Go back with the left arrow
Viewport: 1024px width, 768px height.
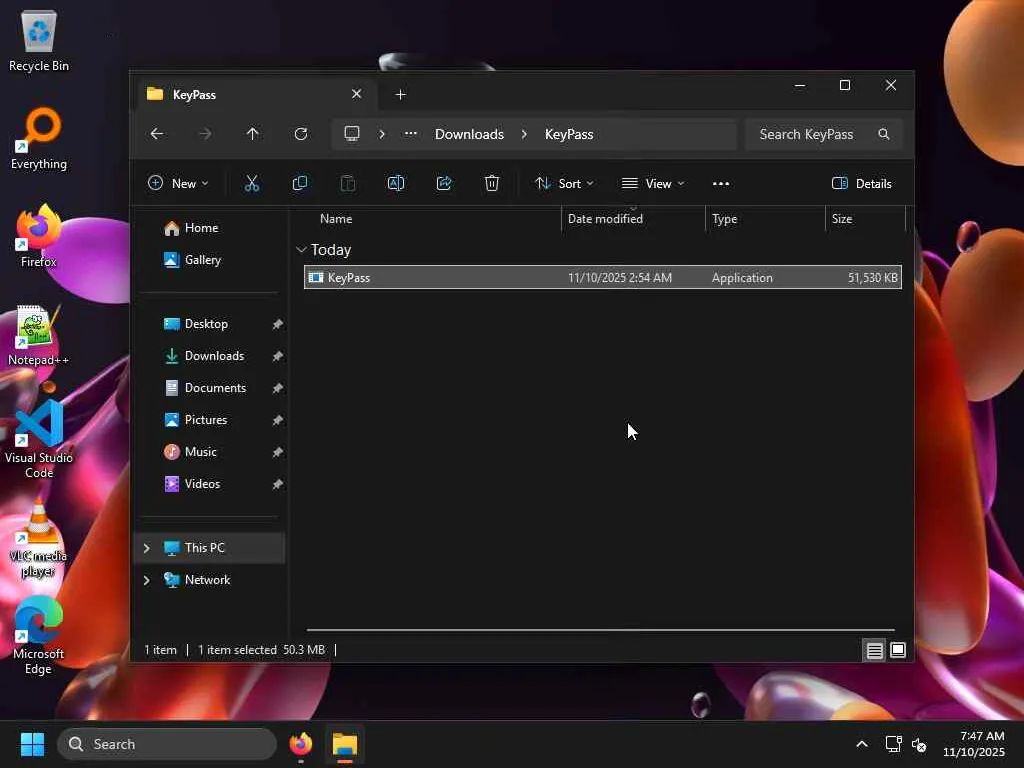click(157, 134)
